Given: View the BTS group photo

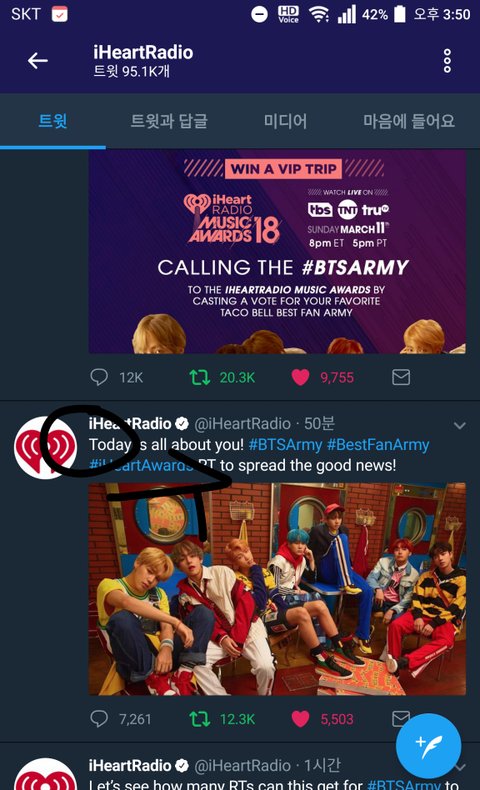Looking at the screenshot, I should tap(277, 589).
